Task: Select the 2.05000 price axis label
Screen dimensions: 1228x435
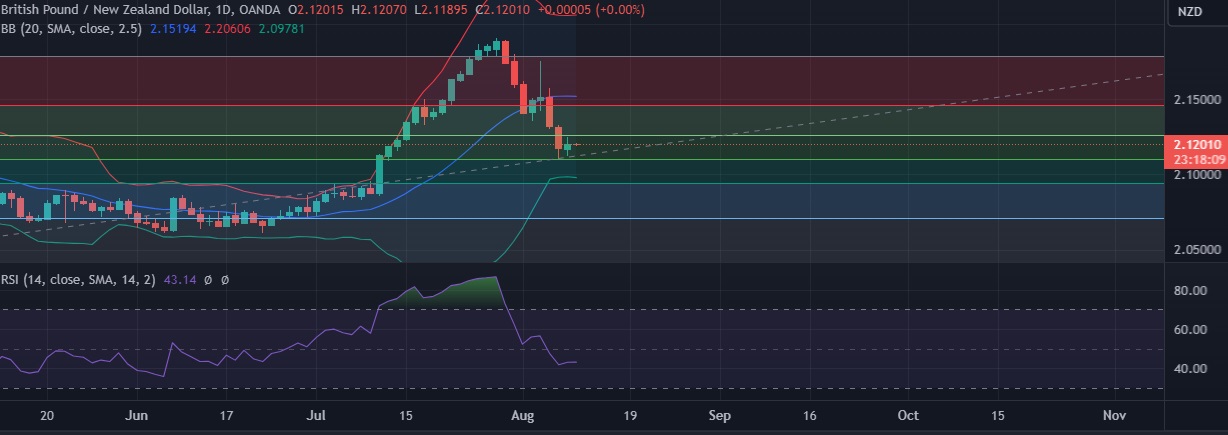Action: (x=1195, y=249)
